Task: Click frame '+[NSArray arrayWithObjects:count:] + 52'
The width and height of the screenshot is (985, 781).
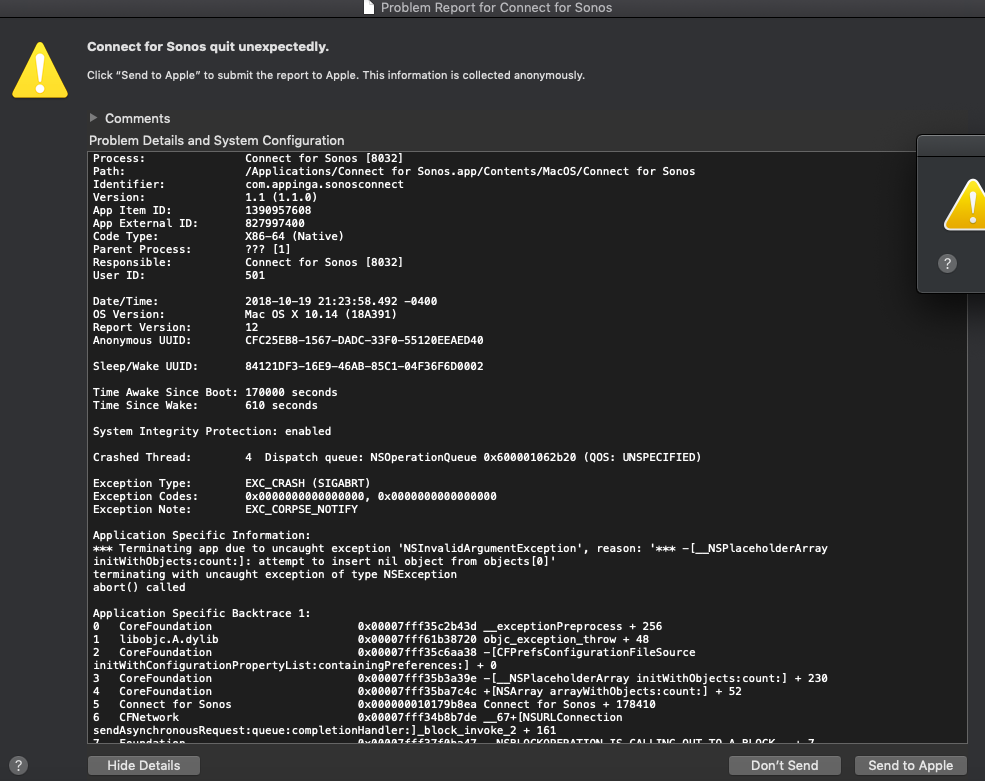Action: pos(612,691)
